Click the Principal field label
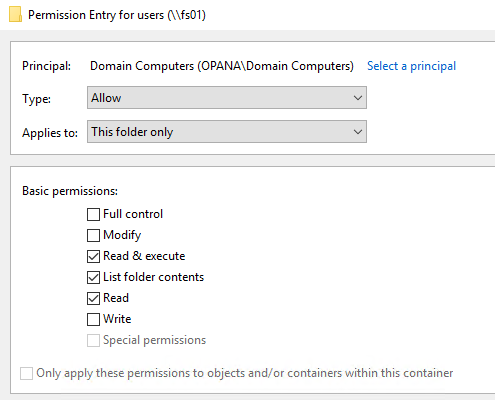Screen dimensions: 495x400 [47, 66]
